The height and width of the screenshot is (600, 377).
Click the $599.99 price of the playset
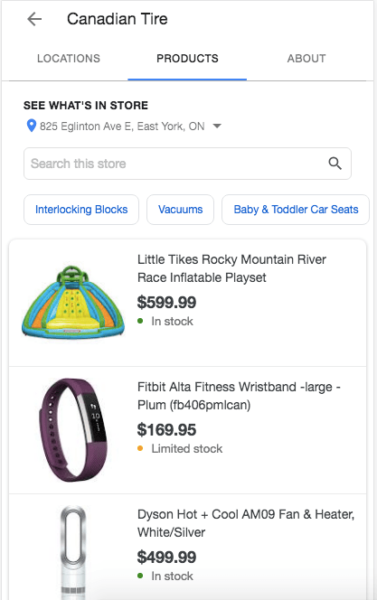click(x=166, y=302)
